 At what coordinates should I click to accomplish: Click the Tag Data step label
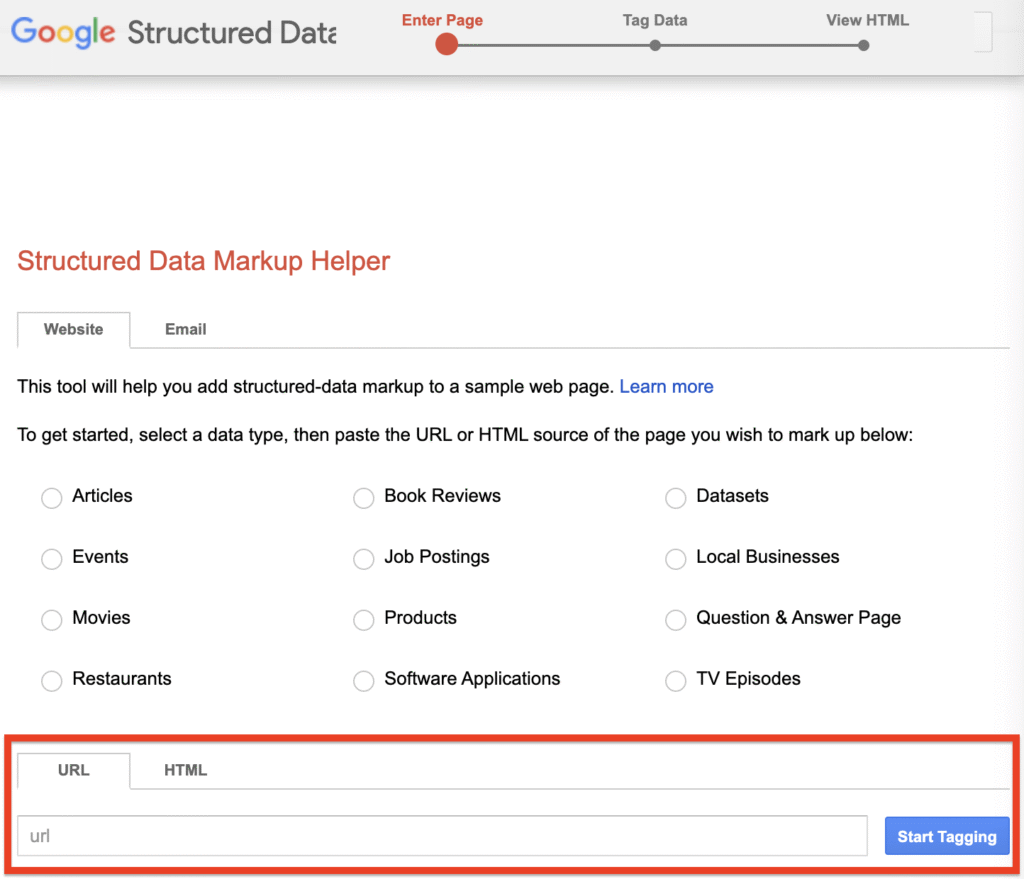click(655, 20)
